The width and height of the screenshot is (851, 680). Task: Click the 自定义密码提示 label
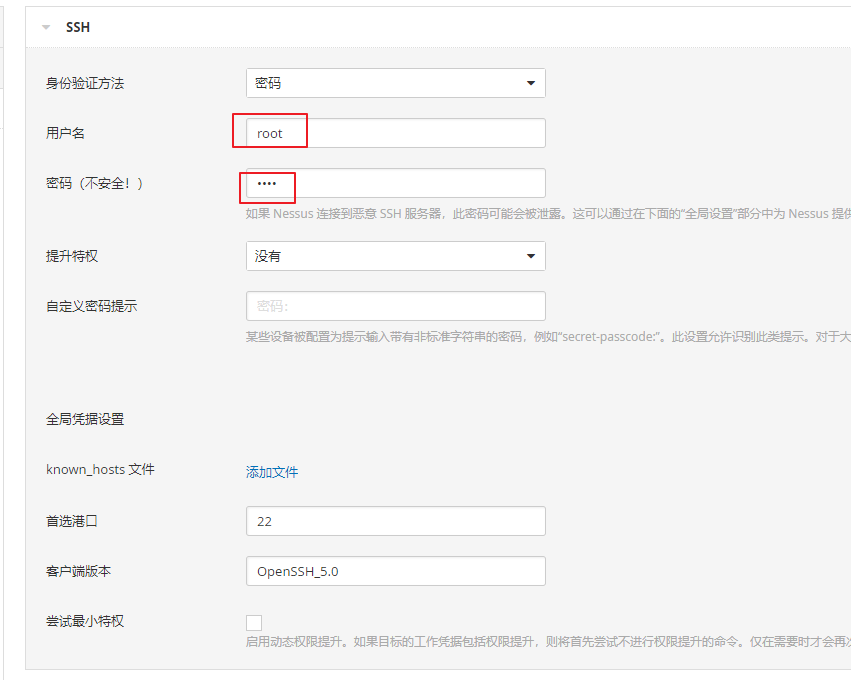(92, 306)
